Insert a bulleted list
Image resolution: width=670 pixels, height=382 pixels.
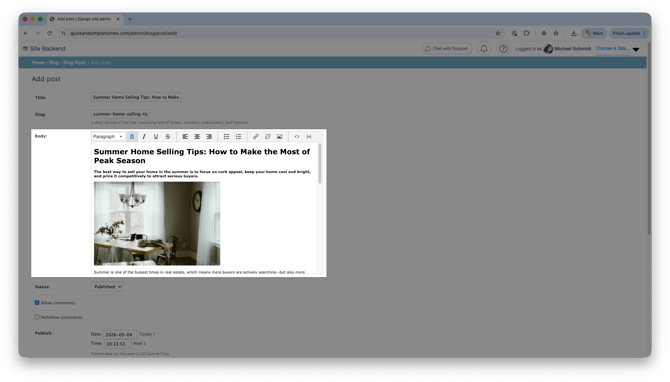click(x=226, y=137)
